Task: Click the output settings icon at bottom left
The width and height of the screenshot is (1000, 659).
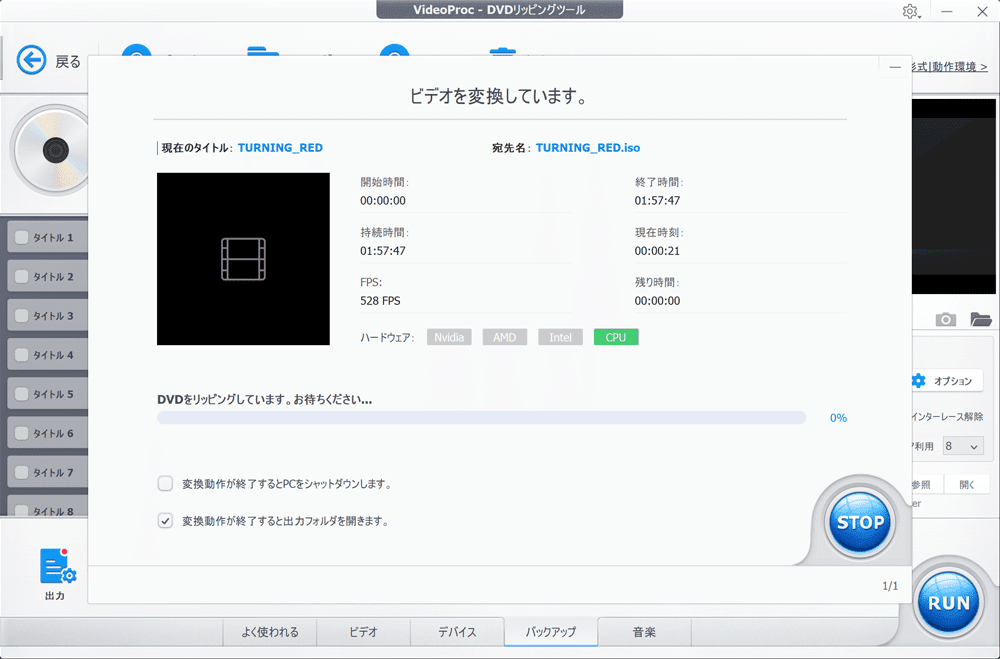Action: (x=56, y=569)
